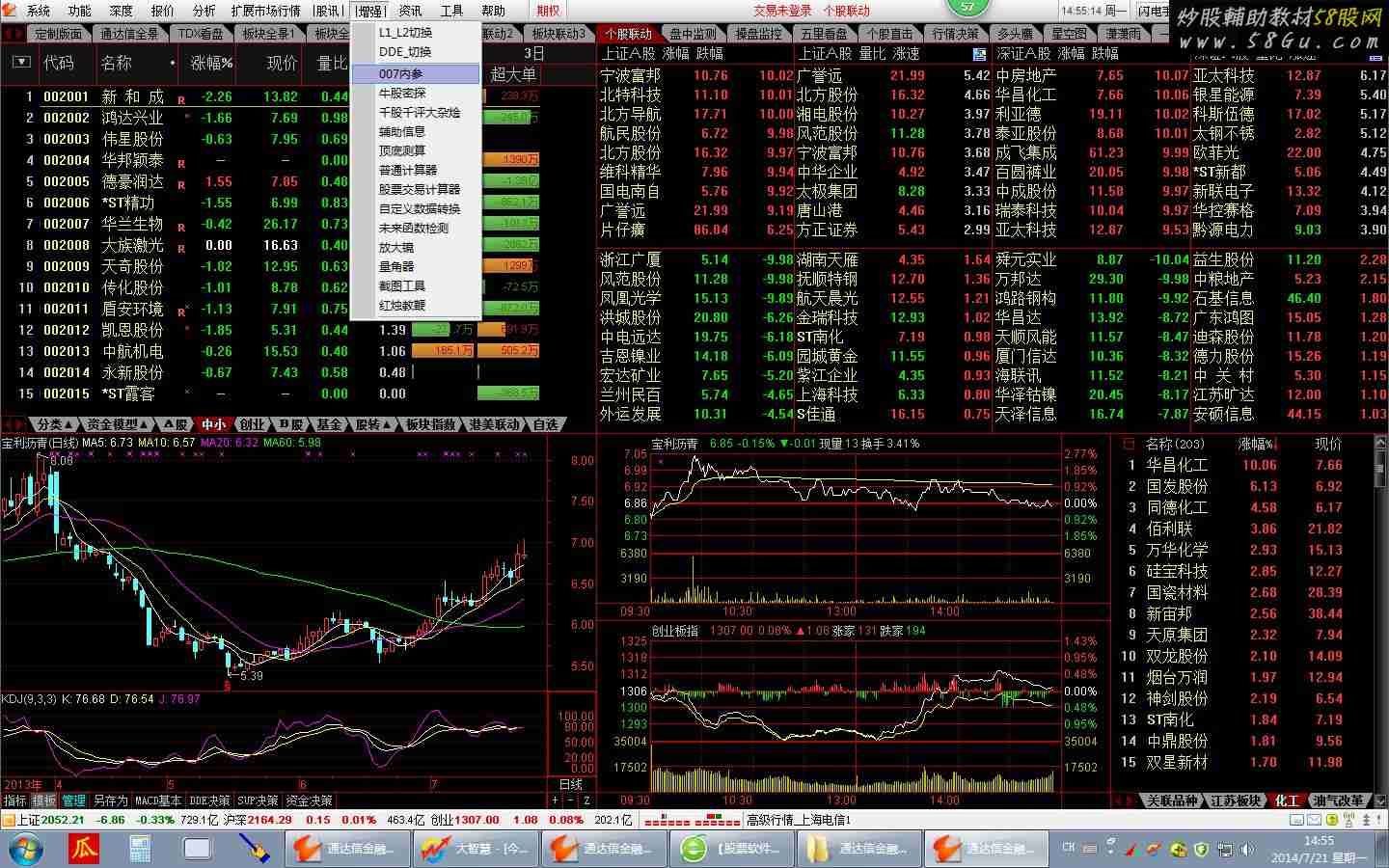This screenshot has width=1389, height=868.
Task: Click the folder icon in the taskbar
Action: [818, 850]
